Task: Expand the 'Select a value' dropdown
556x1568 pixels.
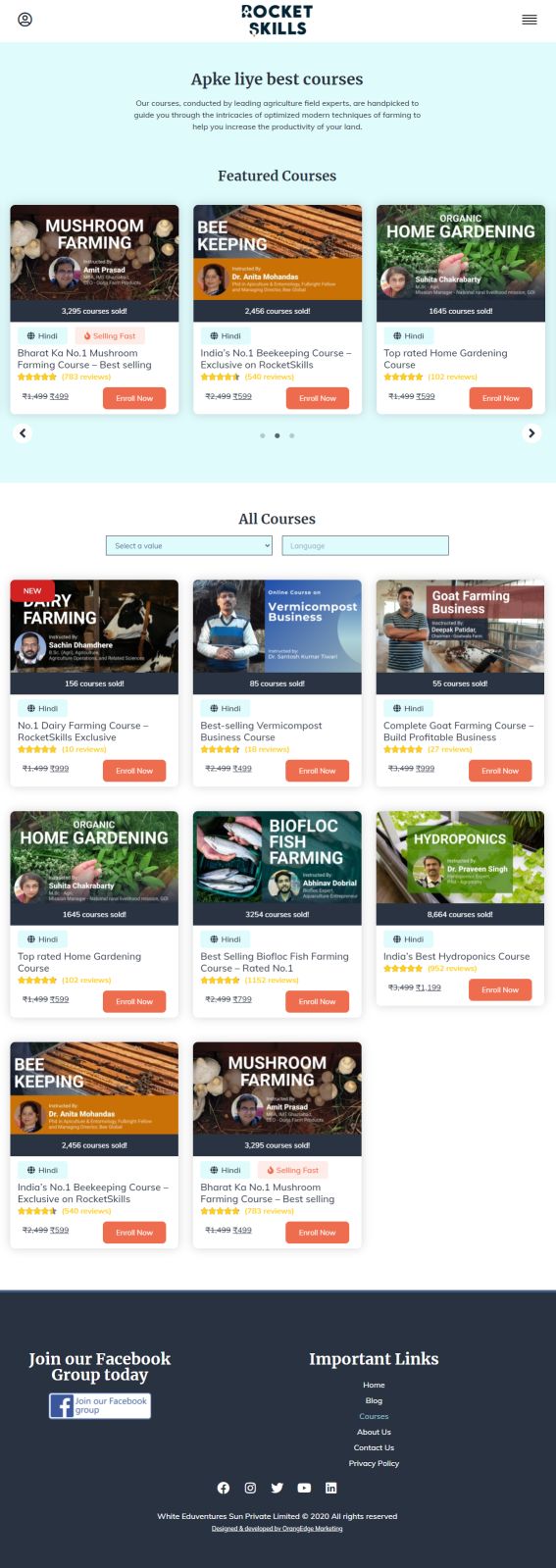Action: point(189,545)
